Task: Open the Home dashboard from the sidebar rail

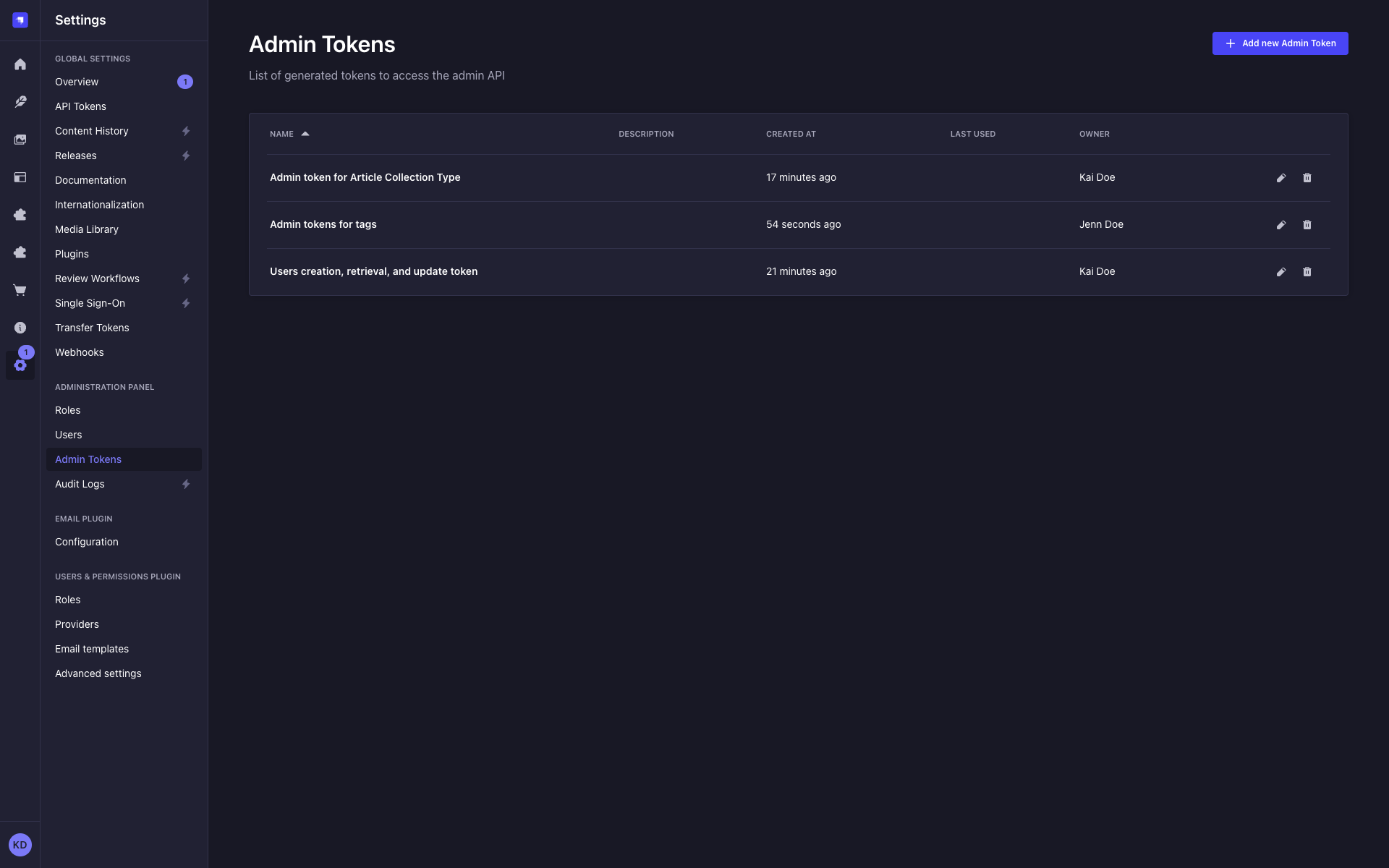Action: pos(20,64)
